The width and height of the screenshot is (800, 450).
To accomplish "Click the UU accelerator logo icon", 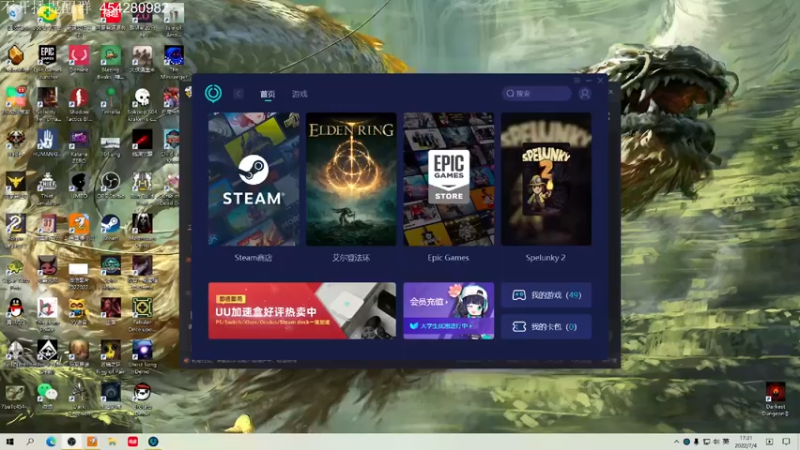I will [x=213, y=93].
